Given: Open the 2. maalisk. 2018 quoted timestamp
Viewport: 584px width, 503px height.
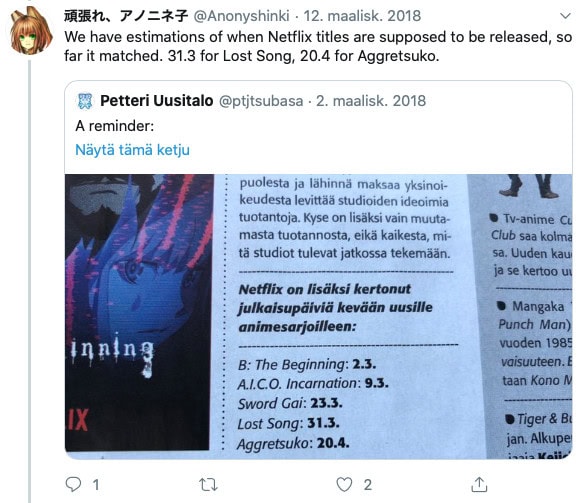Looking at the screenshot, I should tap(371, 101).
